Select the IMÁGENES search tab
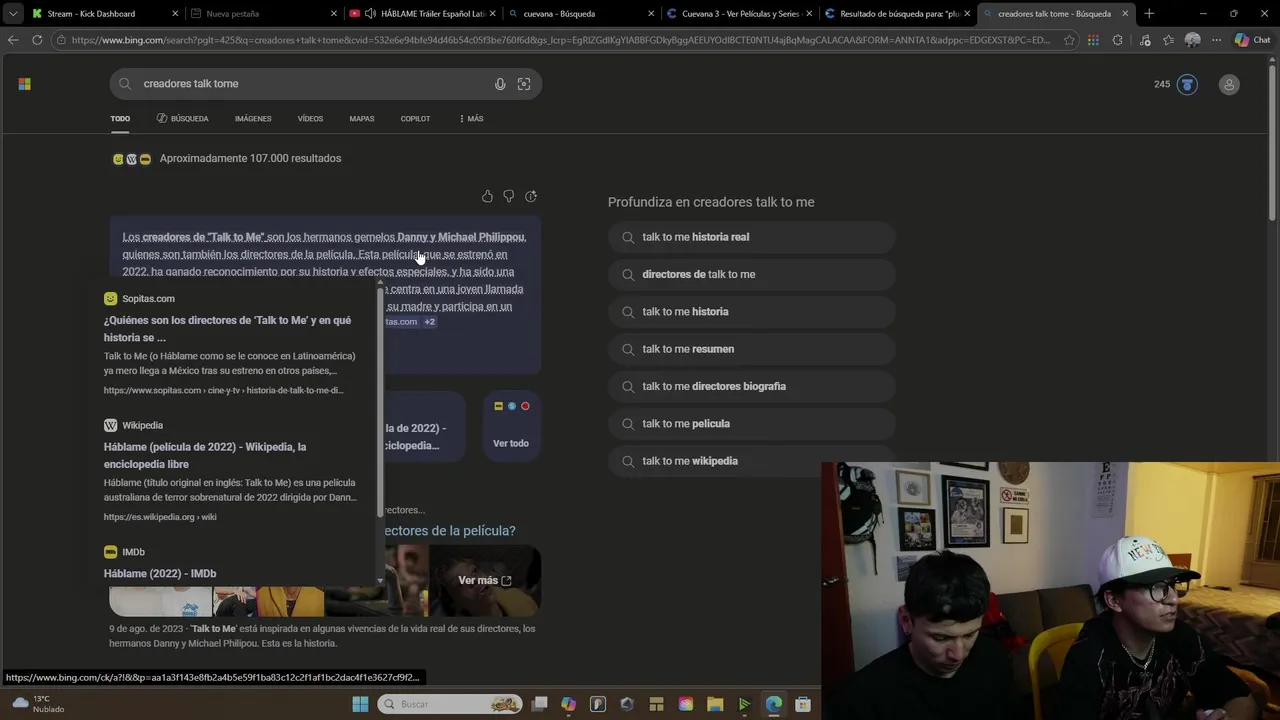Image resolution: width=1280 pixels, height=720 pixels. pyautogui.click(x=253, y=119)
